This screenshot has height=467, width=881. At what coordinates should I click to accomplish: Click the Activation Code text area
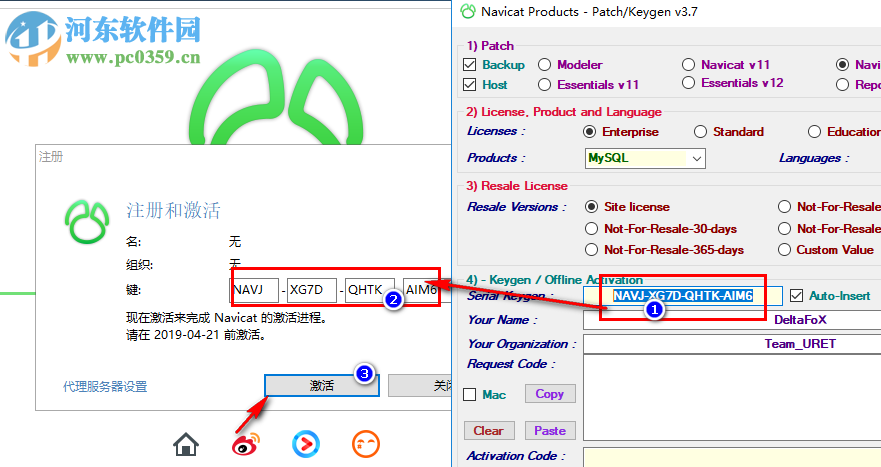[732, 457]
